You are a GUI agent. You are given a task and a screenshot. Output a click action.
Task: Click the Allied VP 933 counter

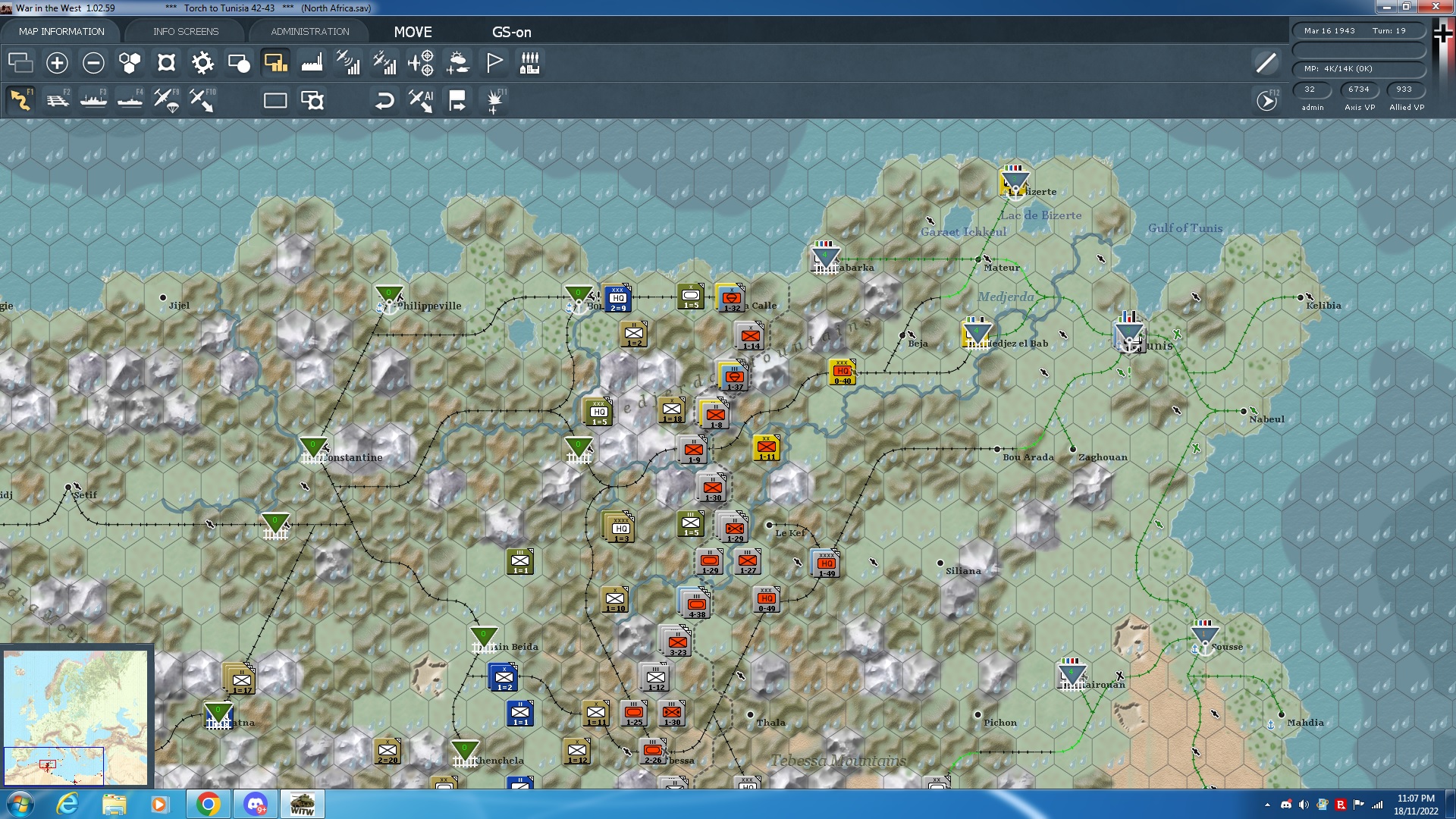(x=1404, y=89)
